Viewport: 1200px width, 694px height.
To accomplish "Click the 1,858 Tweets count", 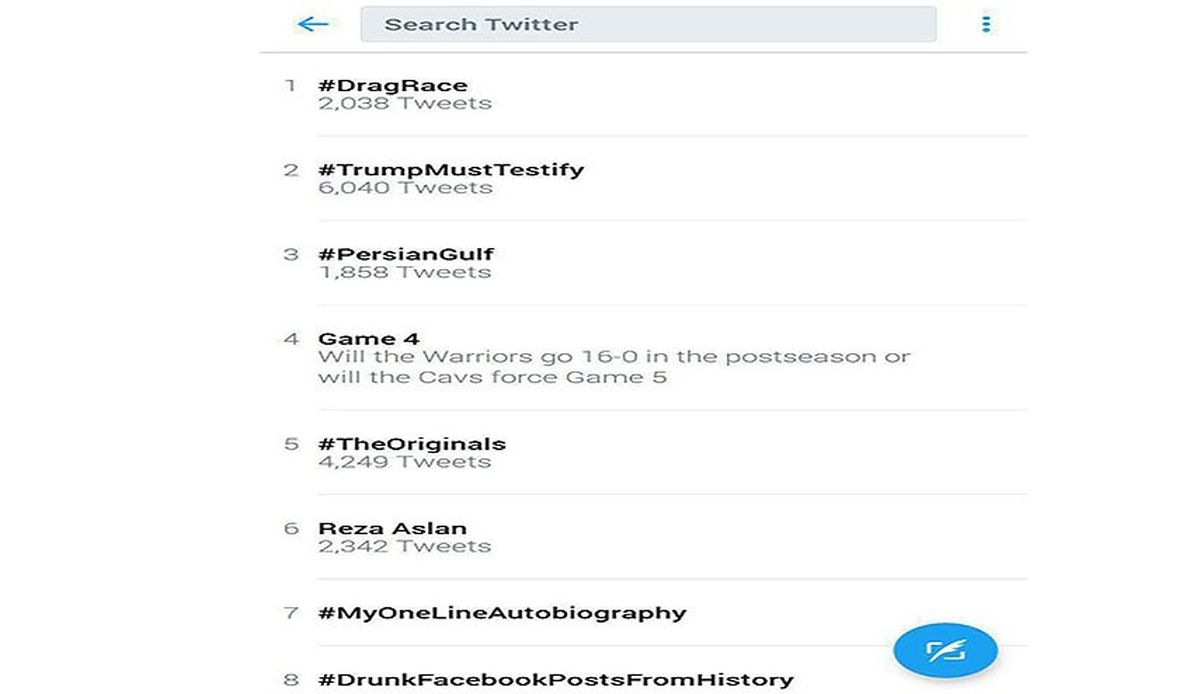I will point(405,272).
